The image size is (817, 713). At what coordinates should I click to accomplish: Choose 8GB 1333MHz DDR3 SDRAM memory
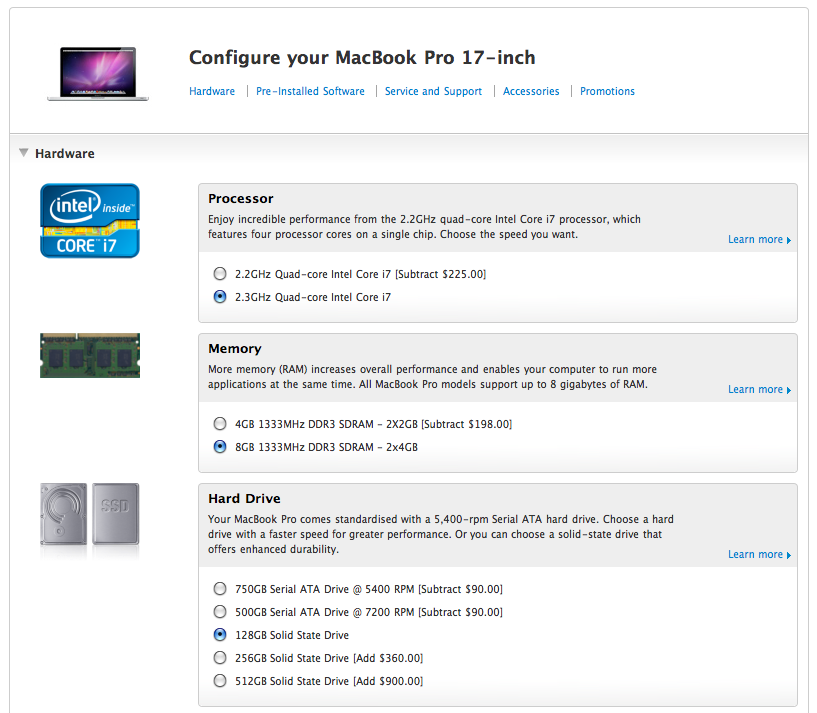(x=220, y=447)
